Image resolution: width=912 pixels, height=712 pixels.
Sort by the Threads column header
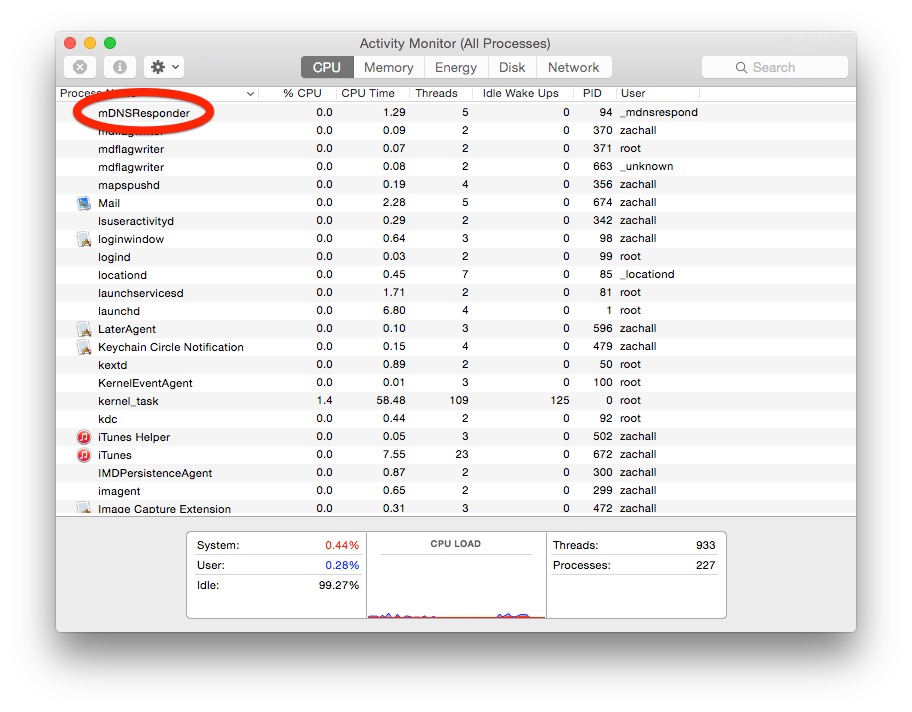tap(436, 93)
